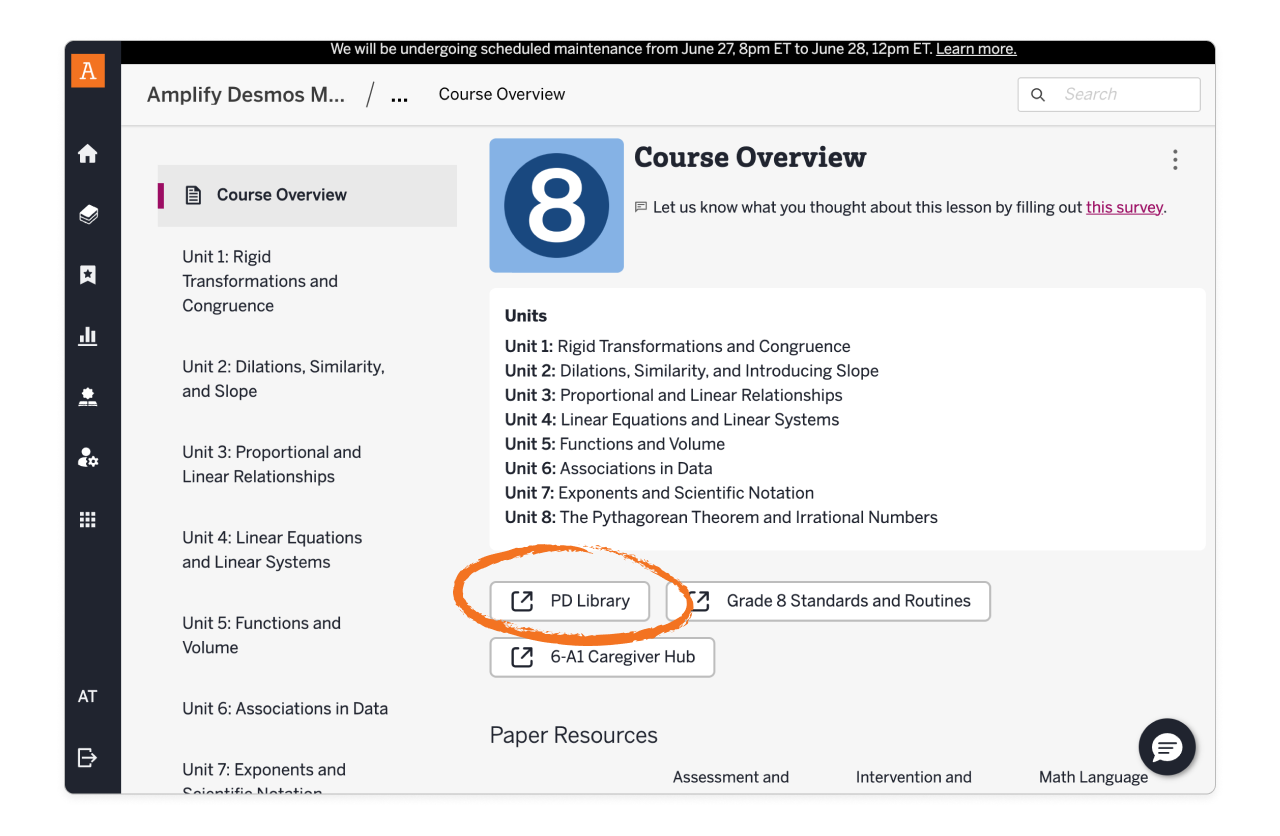Click the sign out icon in sidebar
The width and height of the screenshot is (1280, 836).
click(x=88, y=757)
